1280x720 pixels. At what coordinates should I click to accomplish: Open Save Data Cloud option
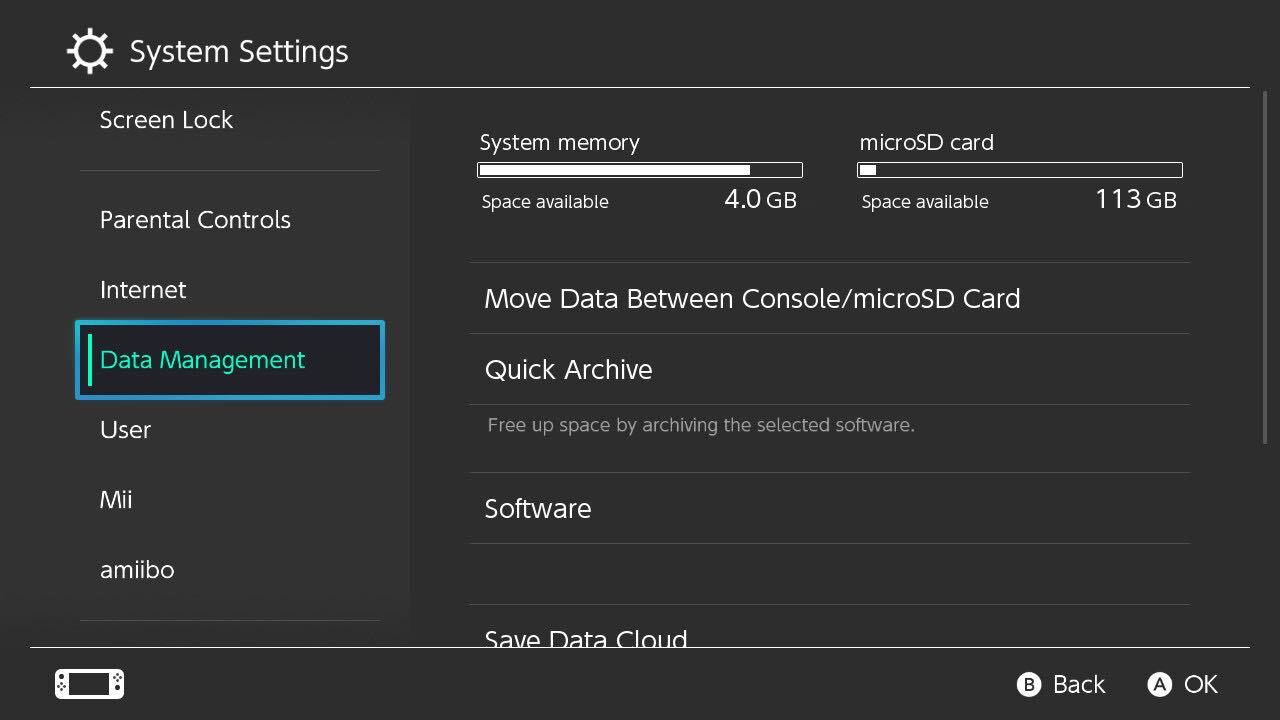(829, 628)
